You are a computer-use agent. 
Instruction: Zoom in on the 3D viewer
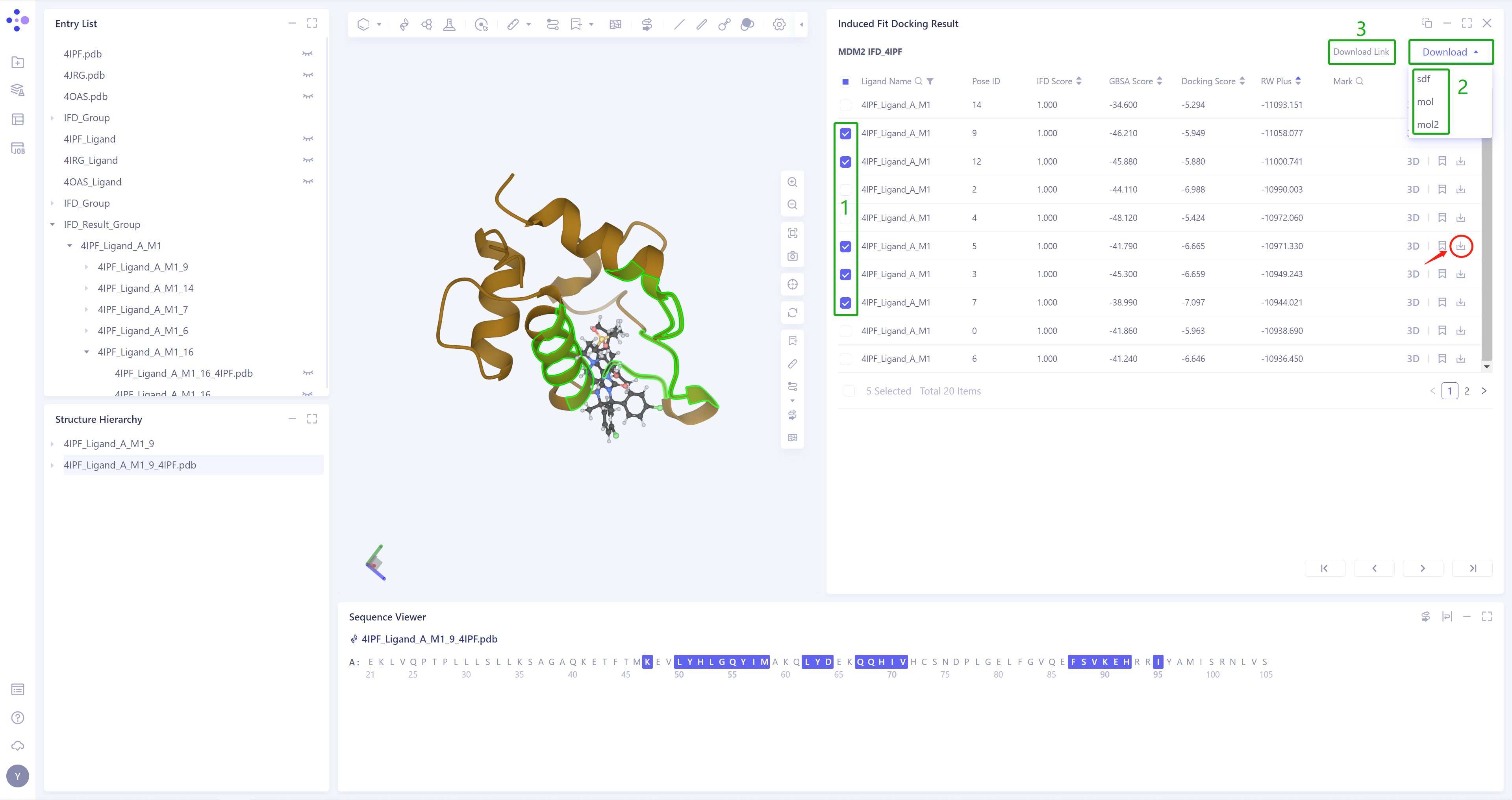[x=793, y=182]
